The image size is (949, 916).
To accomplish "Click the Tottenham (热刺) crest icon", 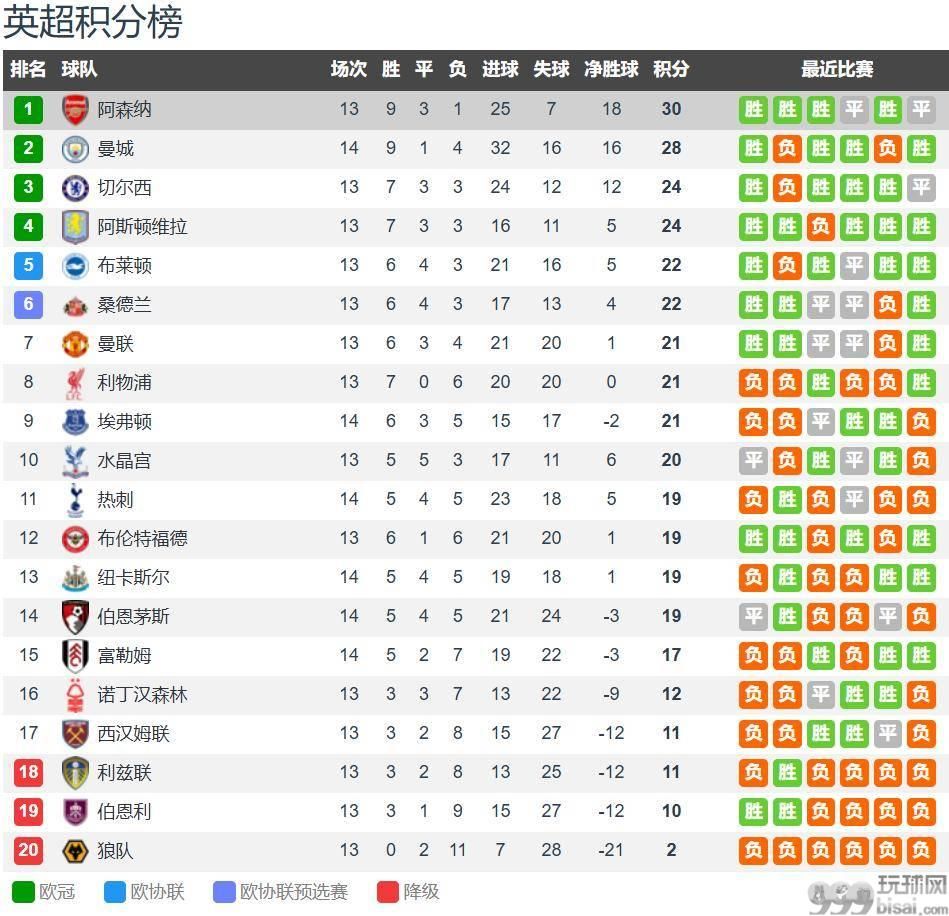I will click(x=75, y=499).
